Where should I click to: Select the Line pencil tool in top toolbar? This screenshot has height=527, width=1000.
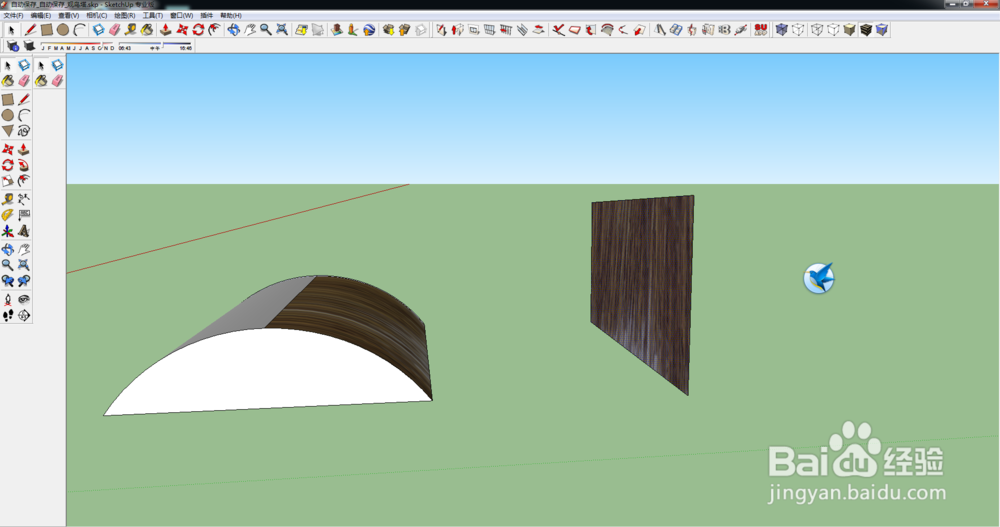click(x=30, y=30)
